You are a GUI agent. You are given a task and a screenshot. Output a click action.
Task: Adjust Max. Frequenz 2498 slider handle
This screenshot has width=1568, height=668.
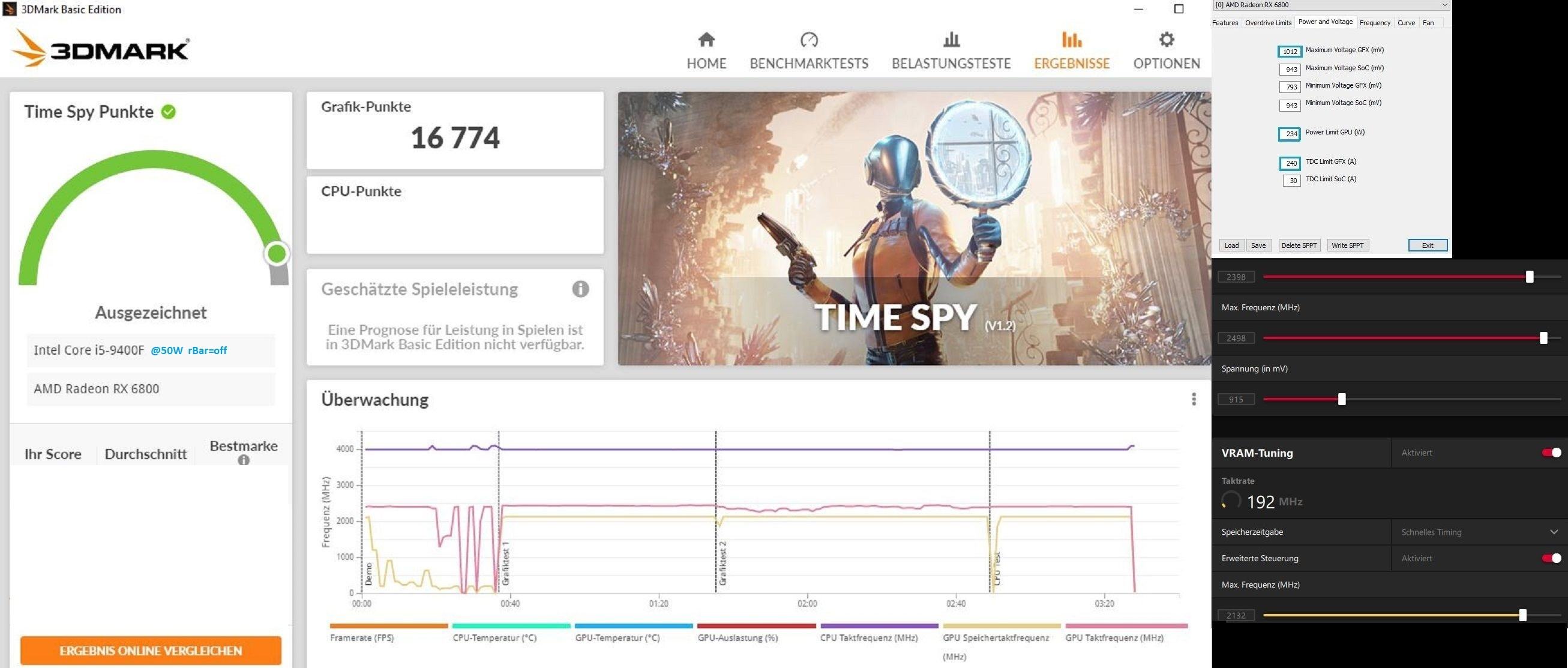(1543, 338)
